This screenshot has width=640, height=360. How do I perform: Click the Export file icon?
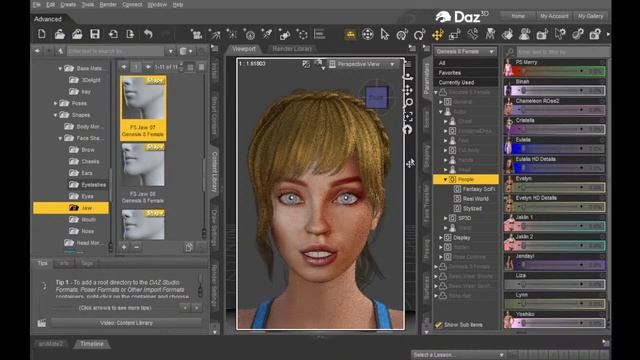point(130,34)
